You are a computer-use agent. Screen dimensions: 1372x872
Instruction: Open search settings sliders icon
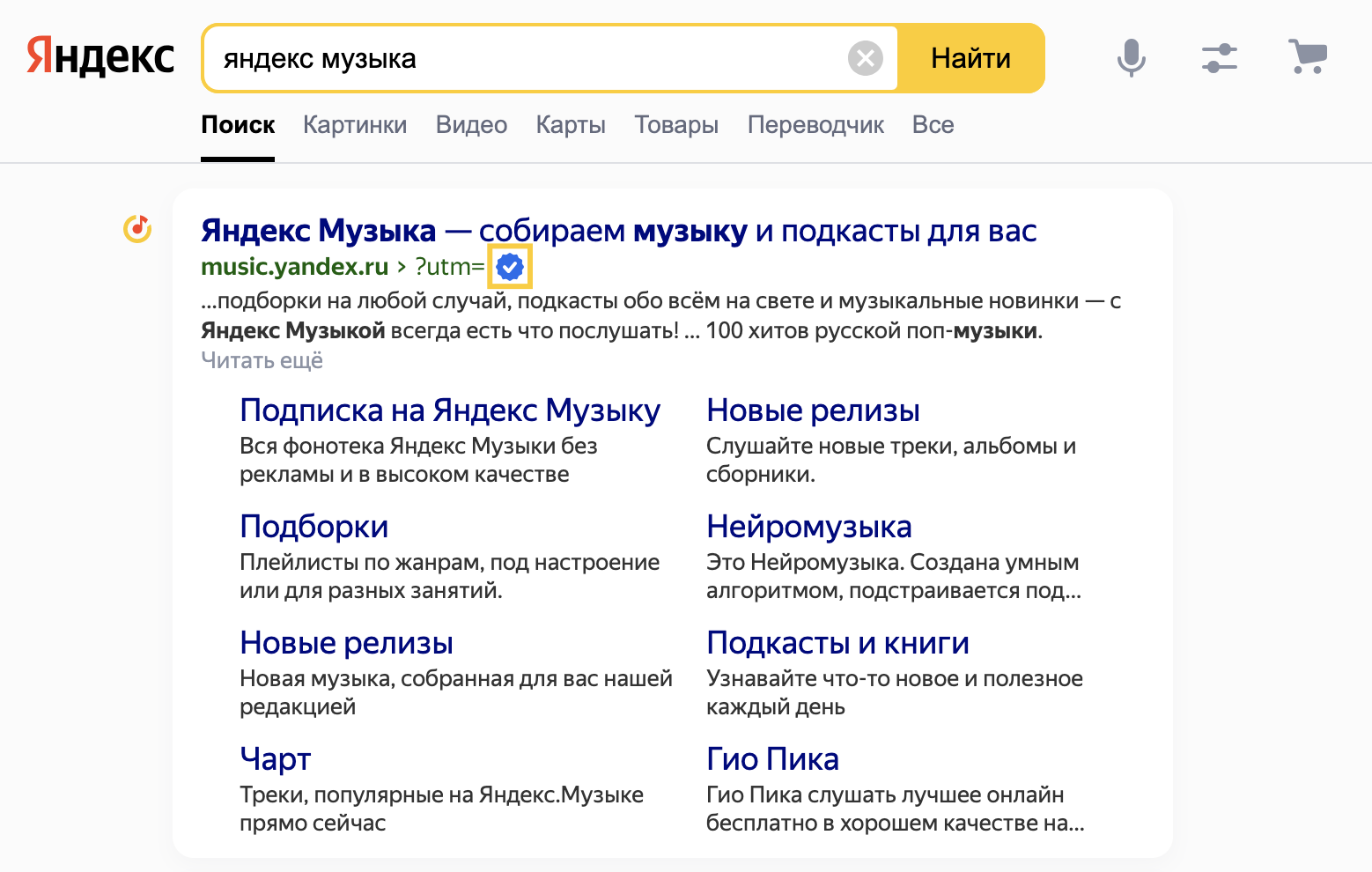click(1219, 58)
